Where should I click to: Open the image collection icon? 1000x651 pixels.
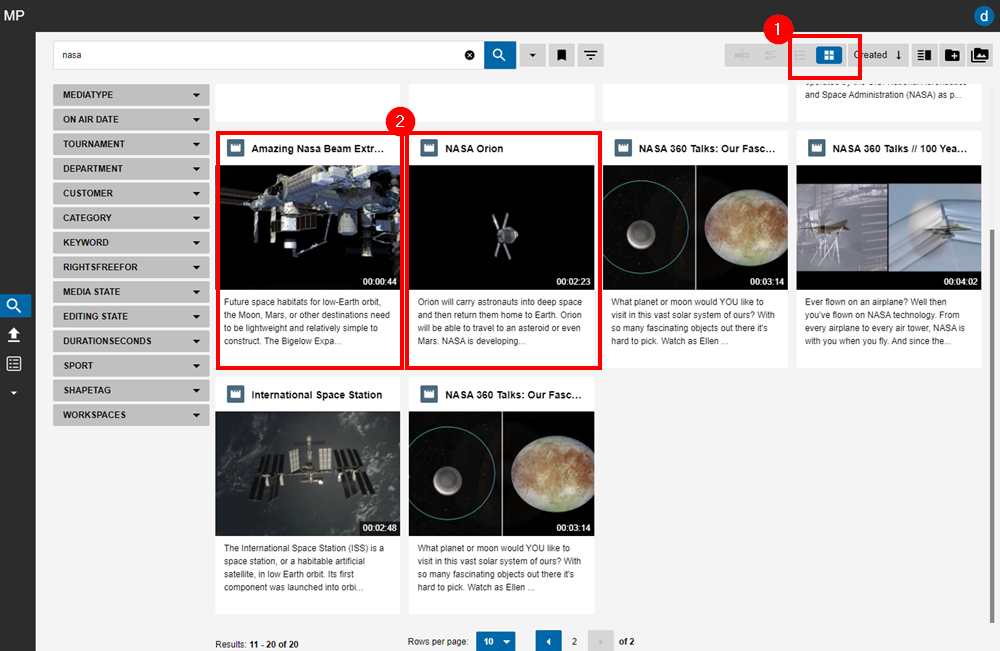click(x=980, y=55)
